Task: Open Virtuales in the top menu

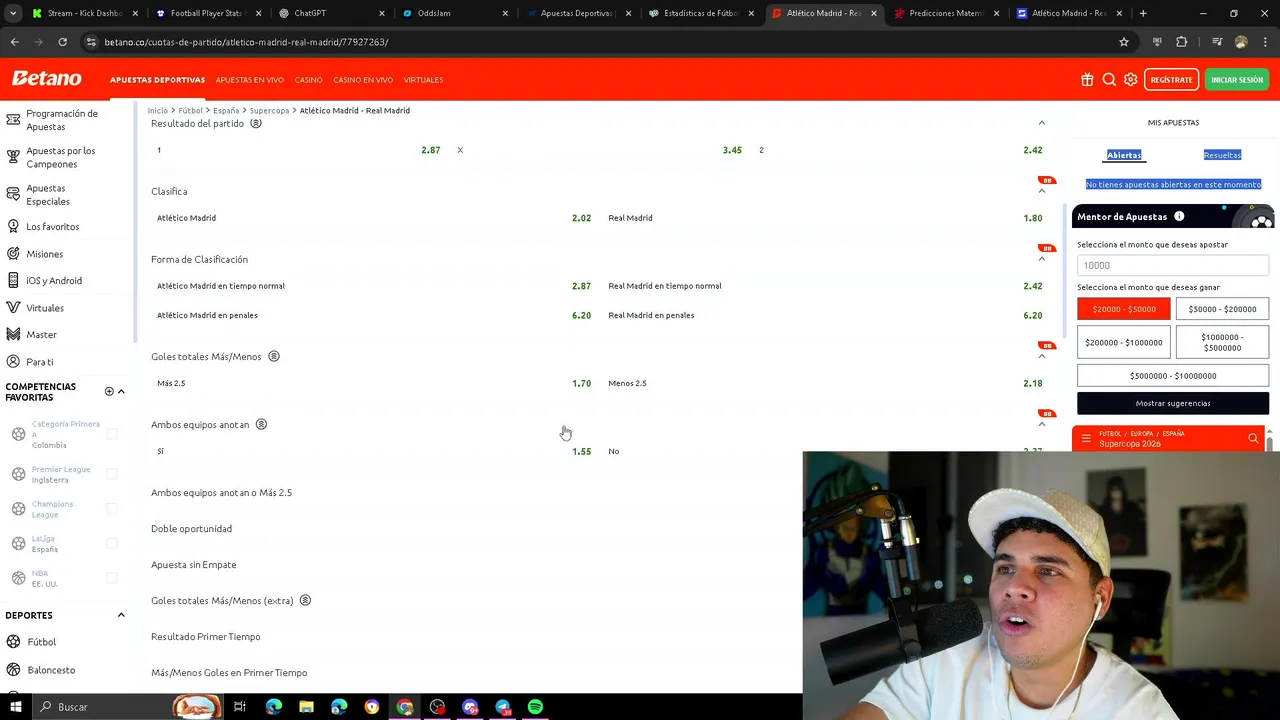Action: 423,80
